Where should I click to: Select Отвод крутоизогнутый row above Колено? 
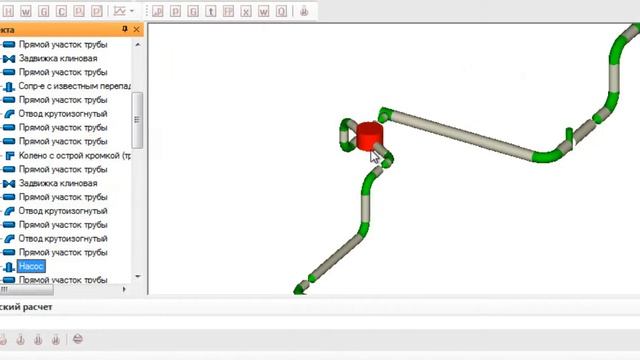point(63,114)
